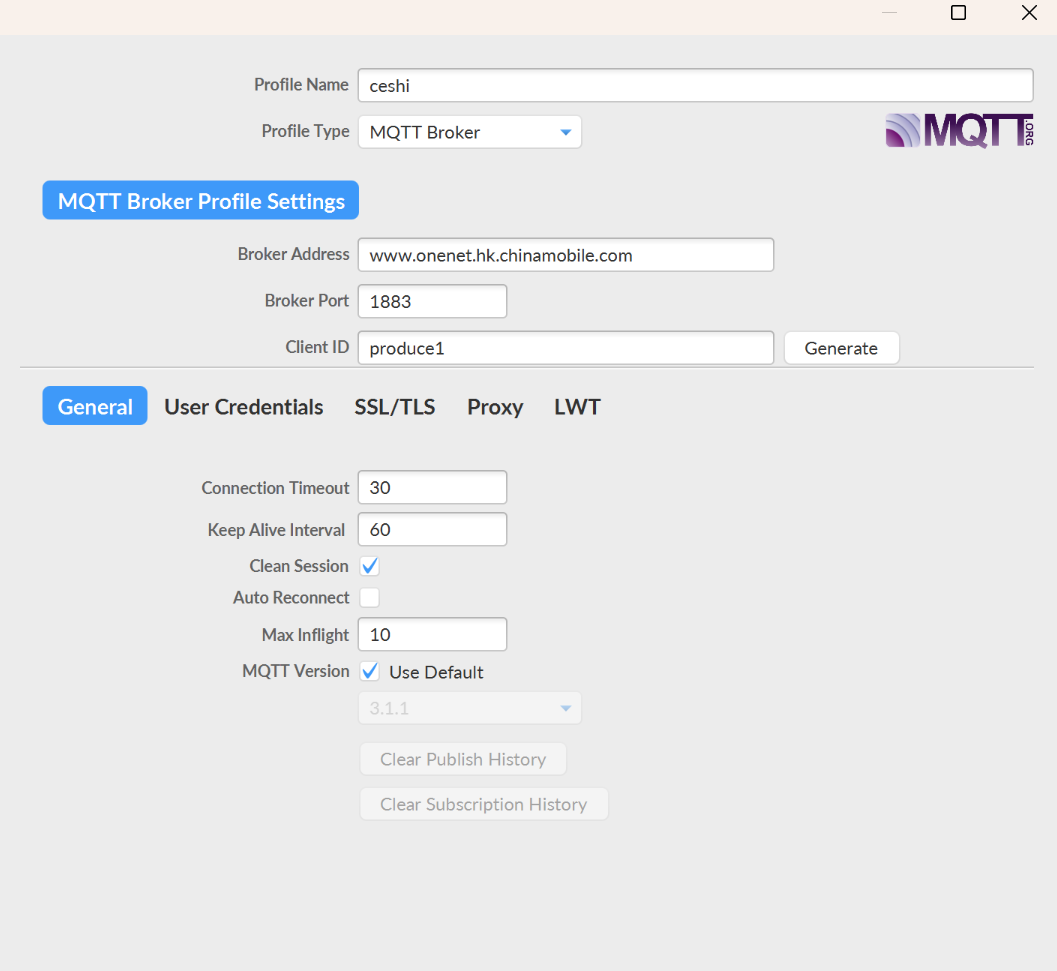Click Clear Subscription History button
Viewport: 1057px width, 971px height.
tap(483, 804)
